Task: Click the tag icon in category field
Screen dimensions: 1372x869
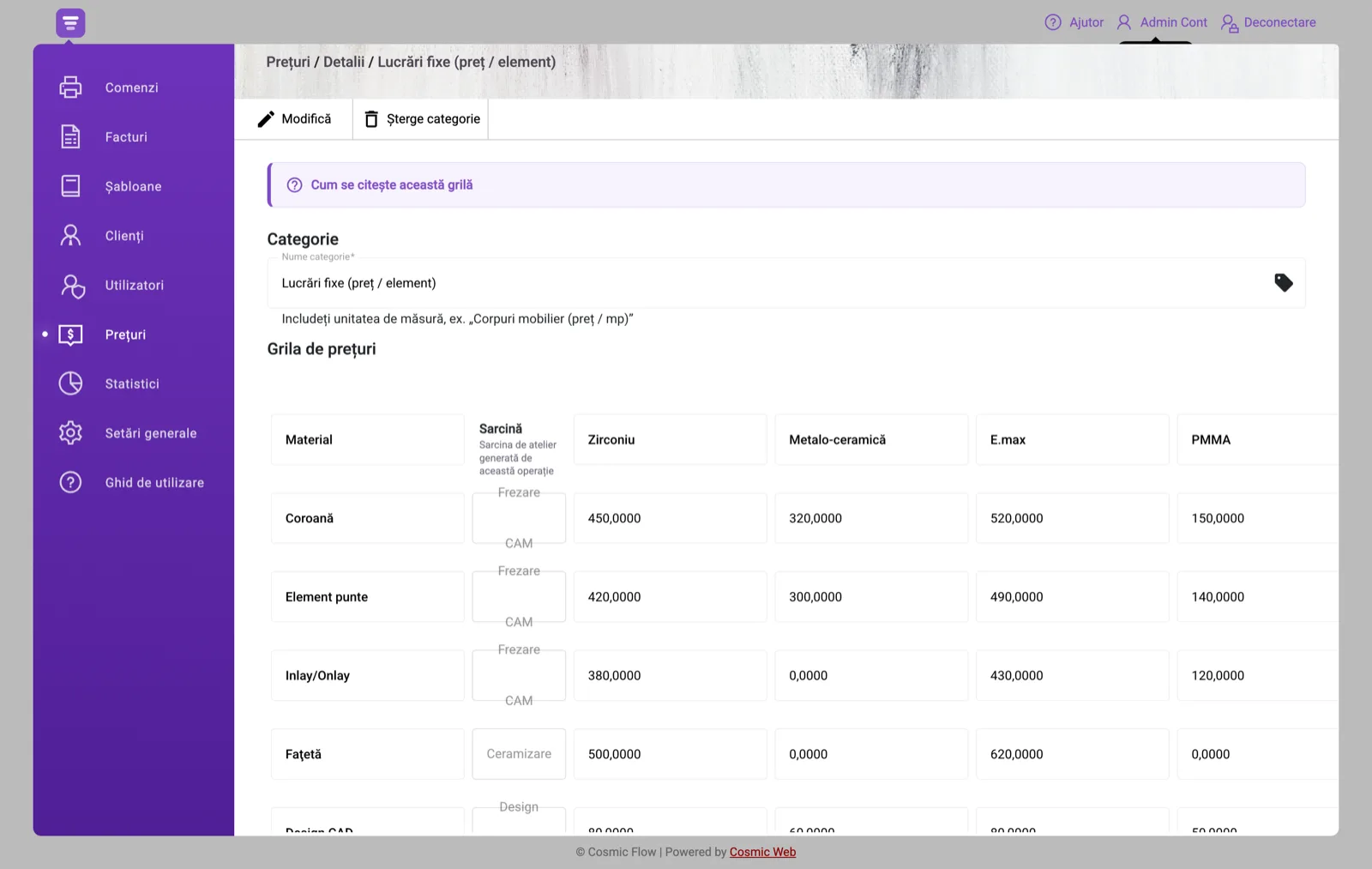Action: click(1284, 283)
